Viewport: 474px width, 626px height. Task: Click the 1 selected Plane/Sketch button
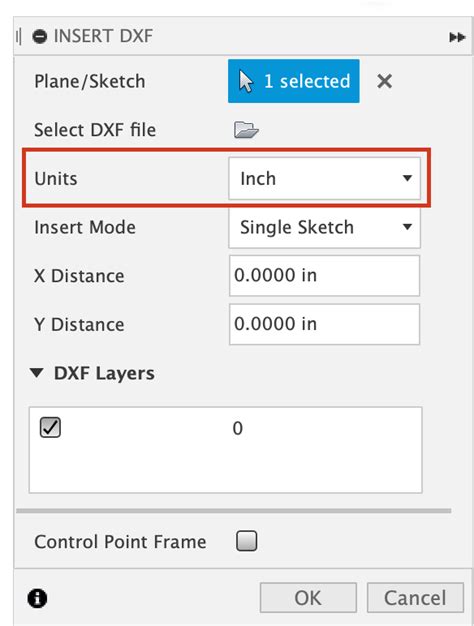pos(294,81)
